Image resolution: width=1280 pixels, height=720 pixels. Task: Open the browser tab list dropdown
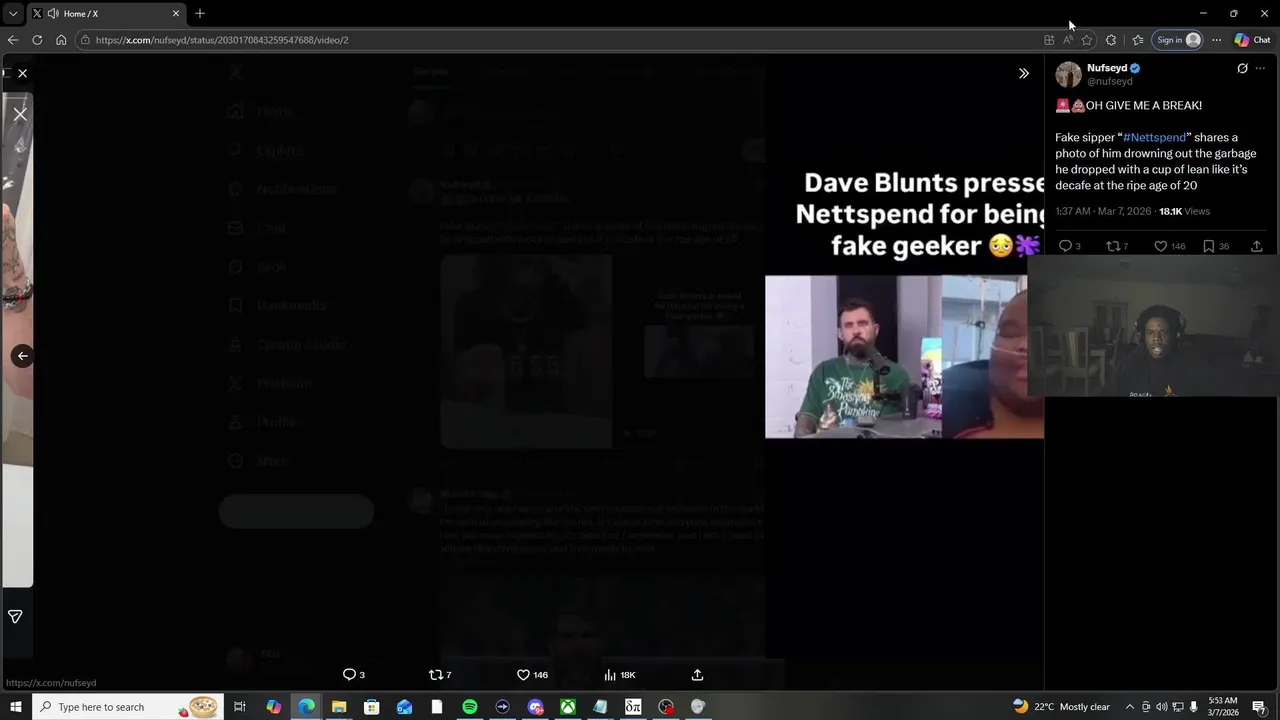(12, 13)
